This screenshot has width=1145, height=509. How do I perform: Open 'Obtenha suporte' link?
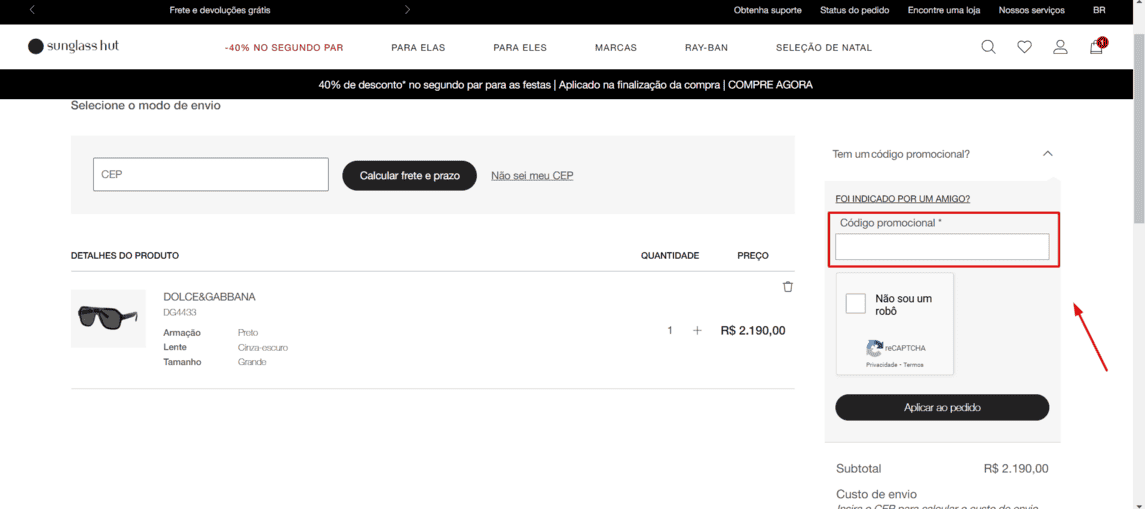coord(767,10)
